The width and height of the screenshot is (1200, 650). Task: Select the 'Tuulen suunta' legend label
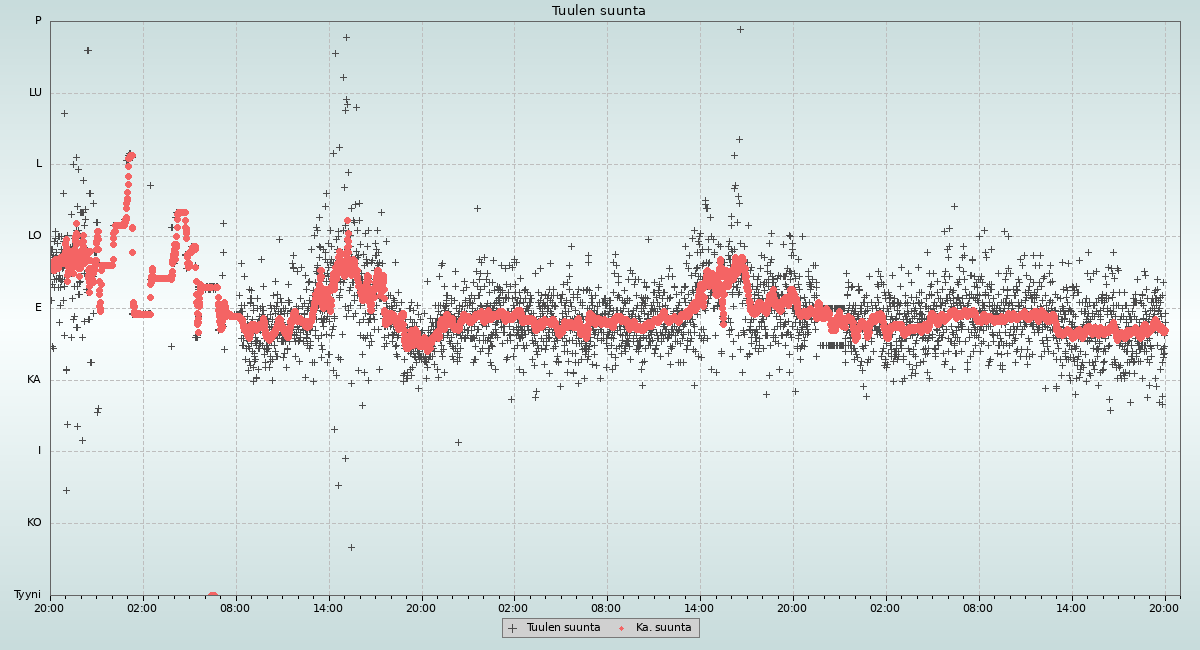[x=563, y=628]
